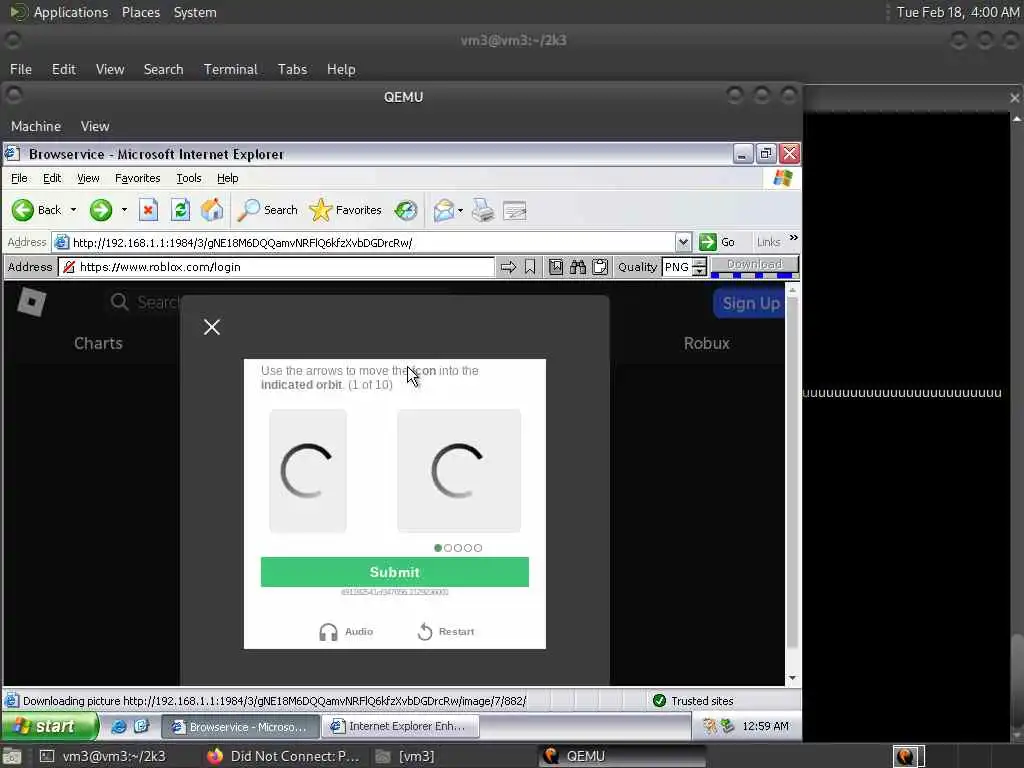Open terminal Tabs menu
This screenshot has height=768, width=1024.
click(292, 69)
